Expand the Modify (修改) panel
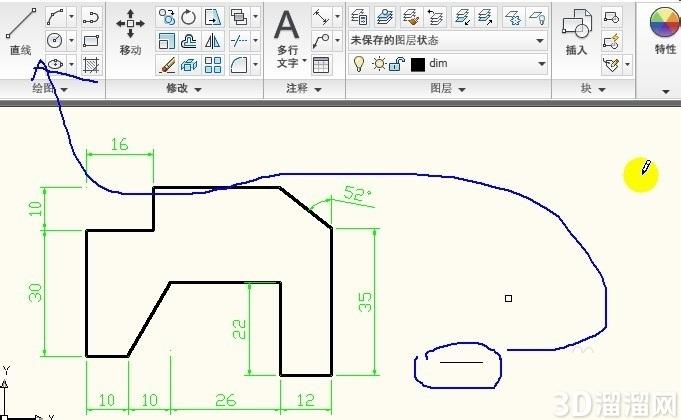681x420 pixels. [x=184, y=89]
